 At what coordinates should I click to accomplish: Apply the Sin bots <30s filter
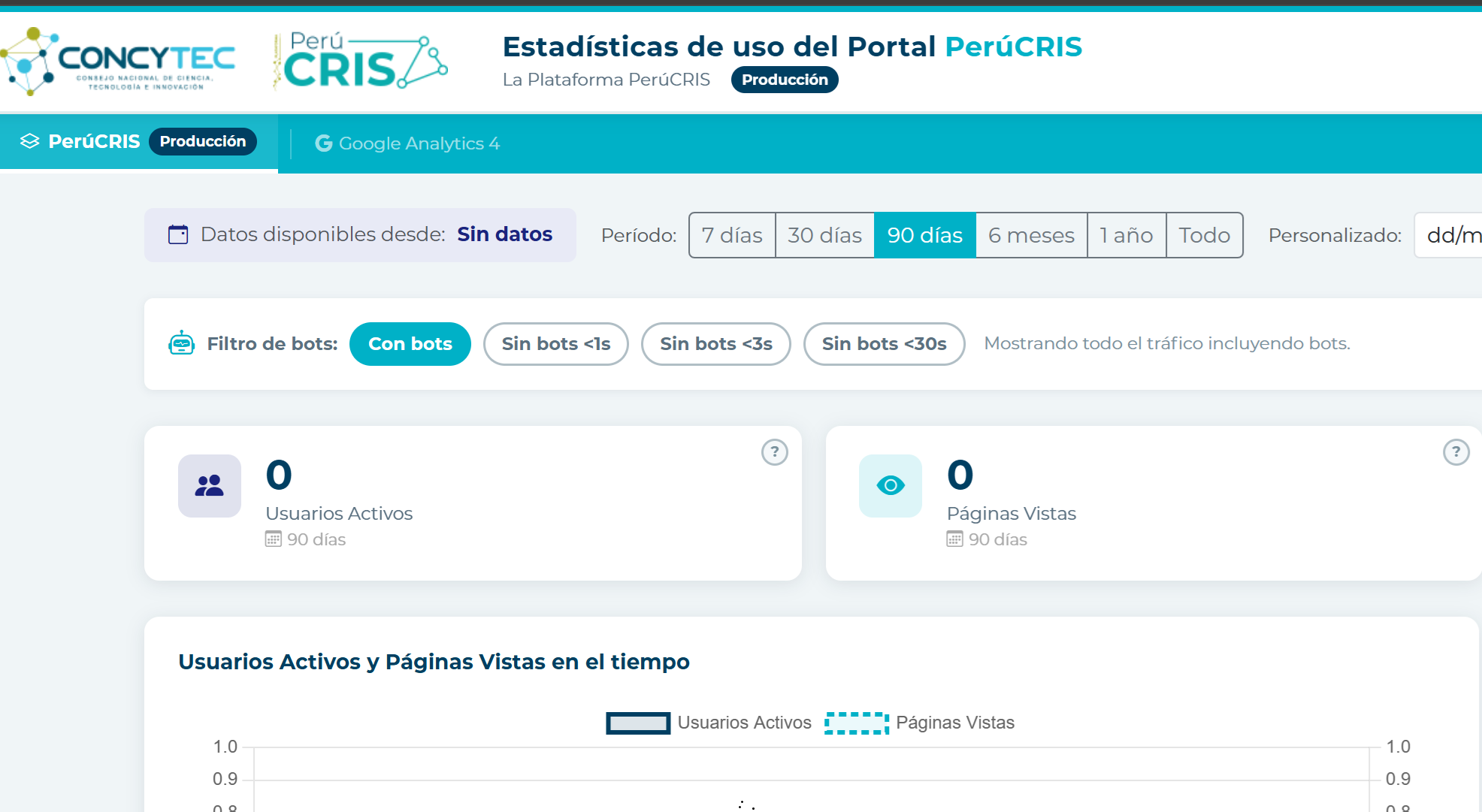point(885,344)
